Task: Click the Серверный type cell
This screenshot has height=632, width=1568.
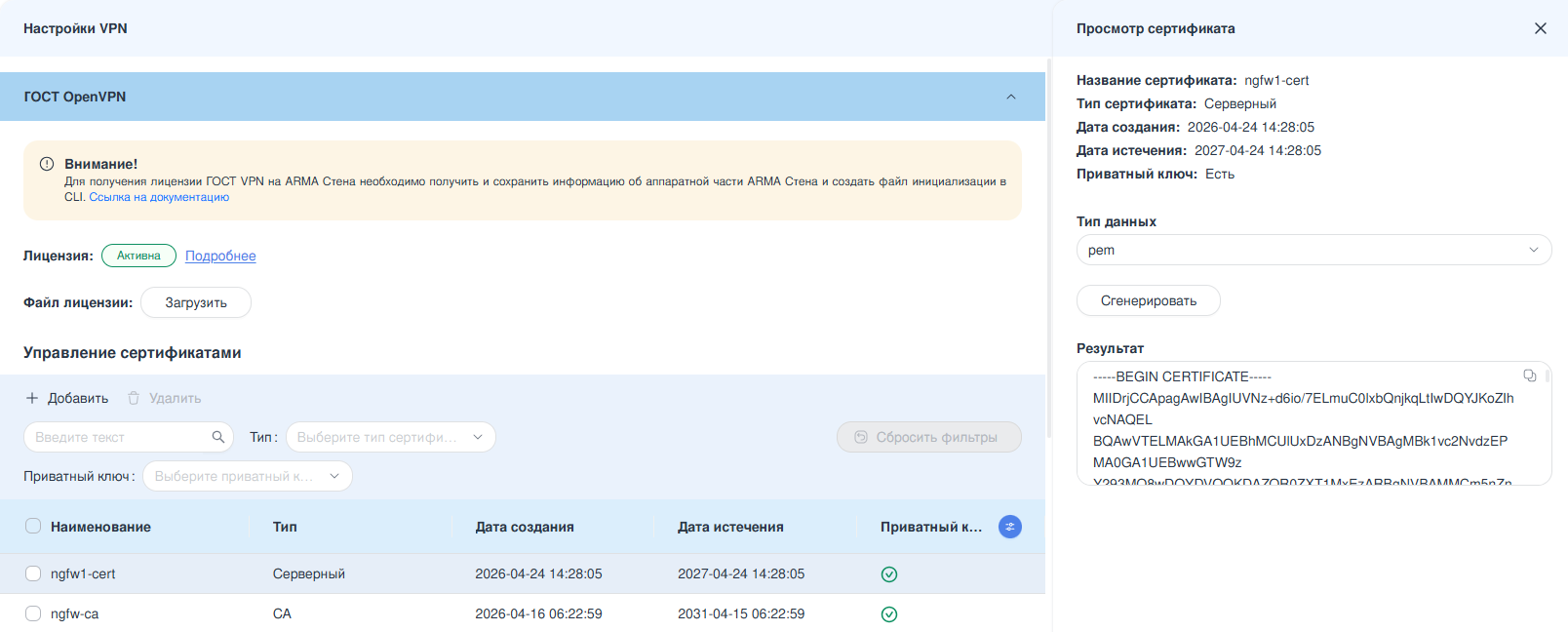Action: tap(309, 573)
